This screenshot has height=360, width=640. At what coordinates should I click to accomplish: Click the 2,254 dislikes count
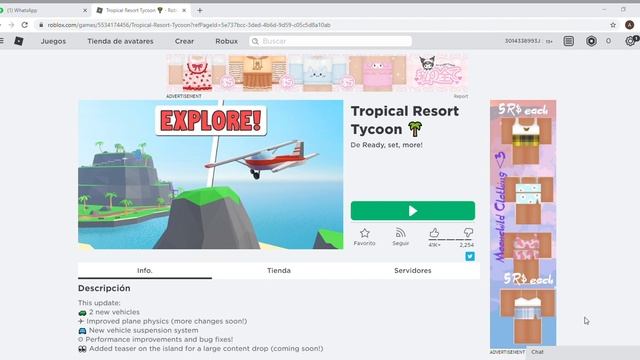(467, 245)
